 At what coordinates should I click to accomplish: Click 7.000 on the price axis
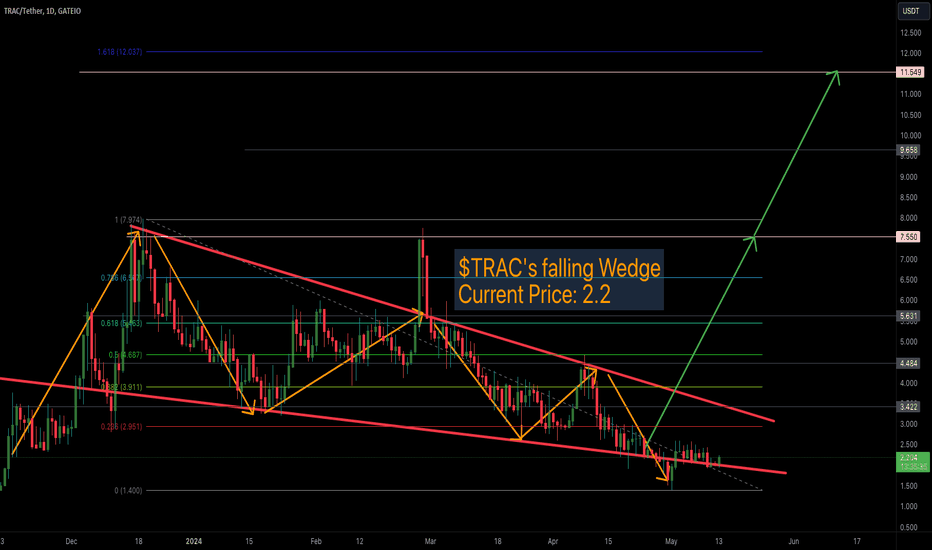tap(909, 259)
